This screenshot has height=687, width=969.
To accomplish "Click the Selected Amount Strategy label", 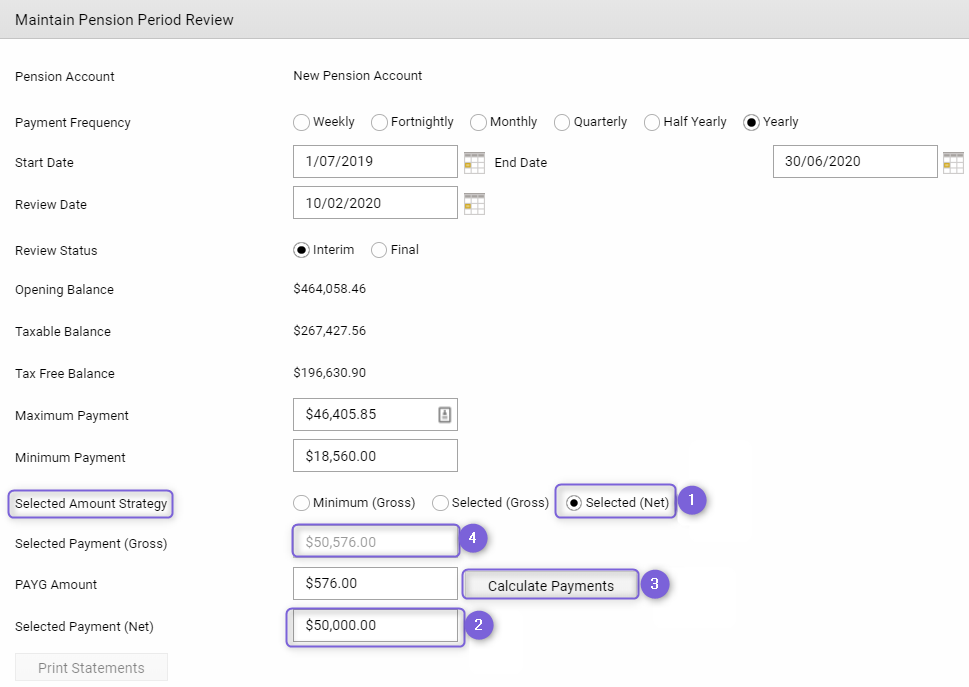I will tap(91, 504).
